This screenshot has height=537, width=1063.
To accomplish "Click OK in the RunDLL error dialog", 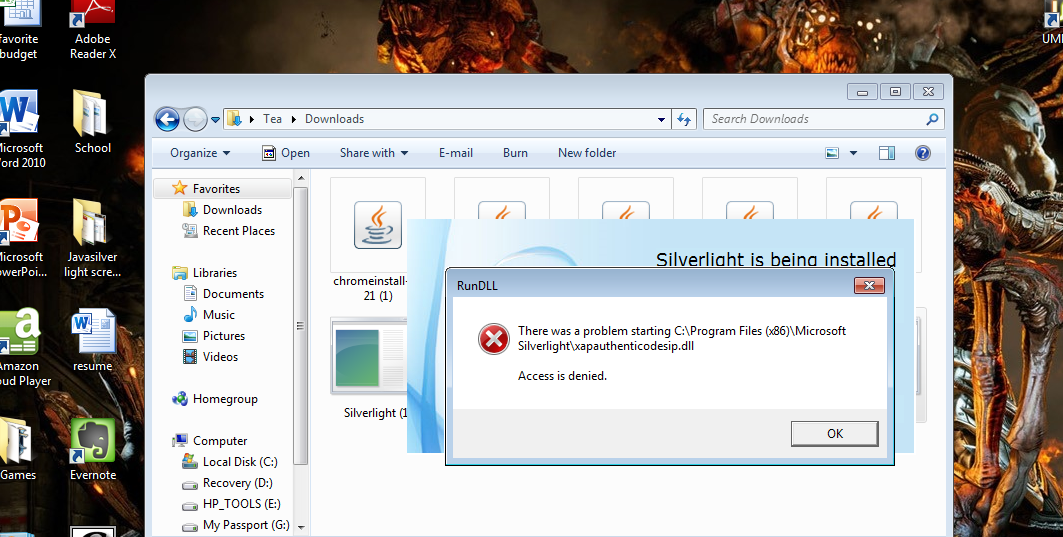I will tap(835, 433).
